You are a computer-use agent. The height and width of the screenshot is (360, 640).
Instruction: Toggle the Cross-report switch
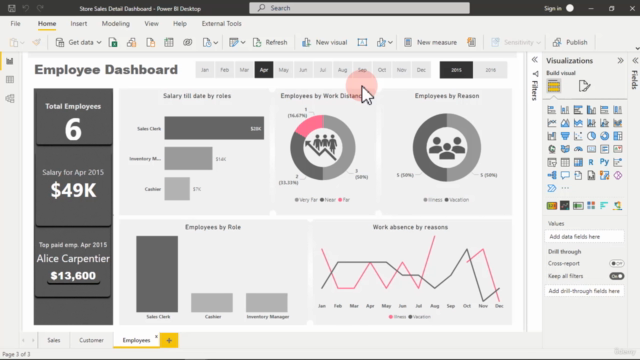click(616, 264)
